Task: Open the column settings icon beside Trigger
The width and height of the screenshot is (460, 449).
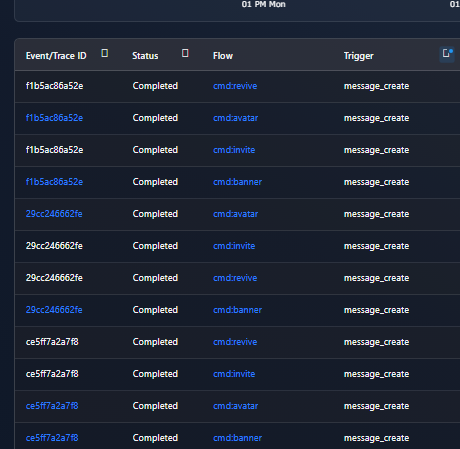Action: click(447, 54)
